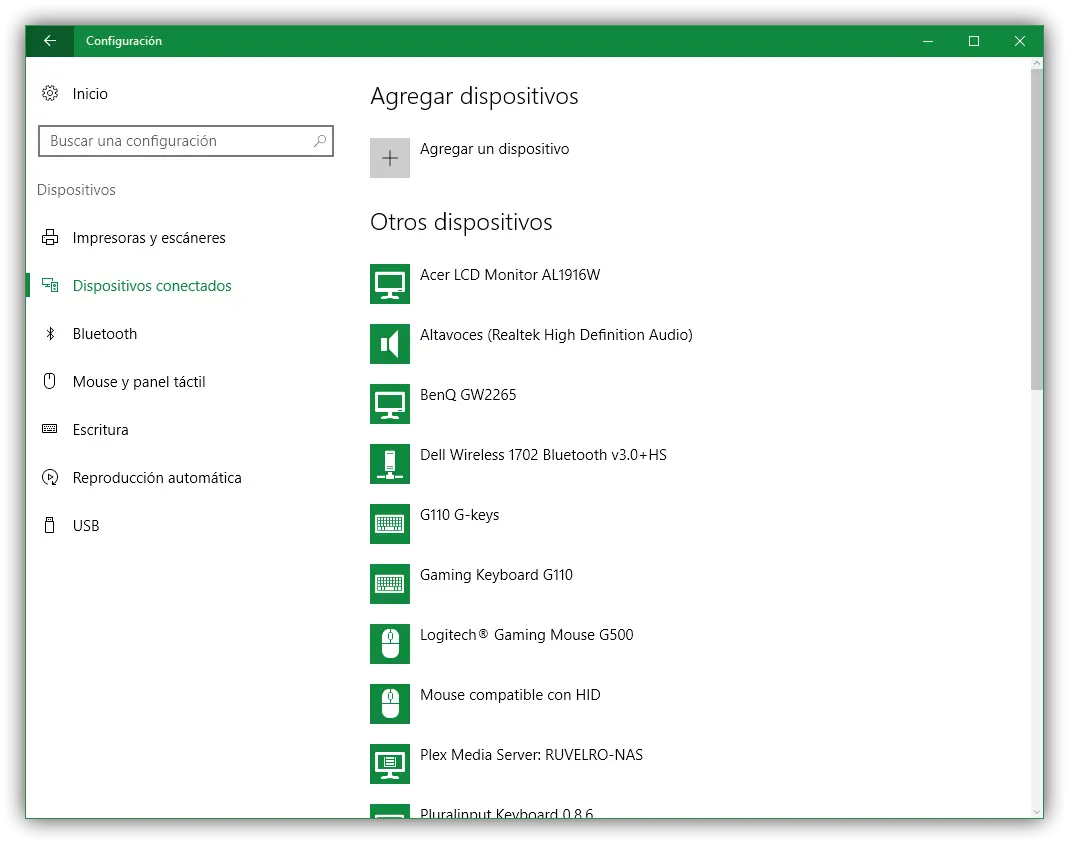Viewport: 1069px width, 844px height.
Task: Click the vertical scrollbar thumb
Action: coord(1037,228)
